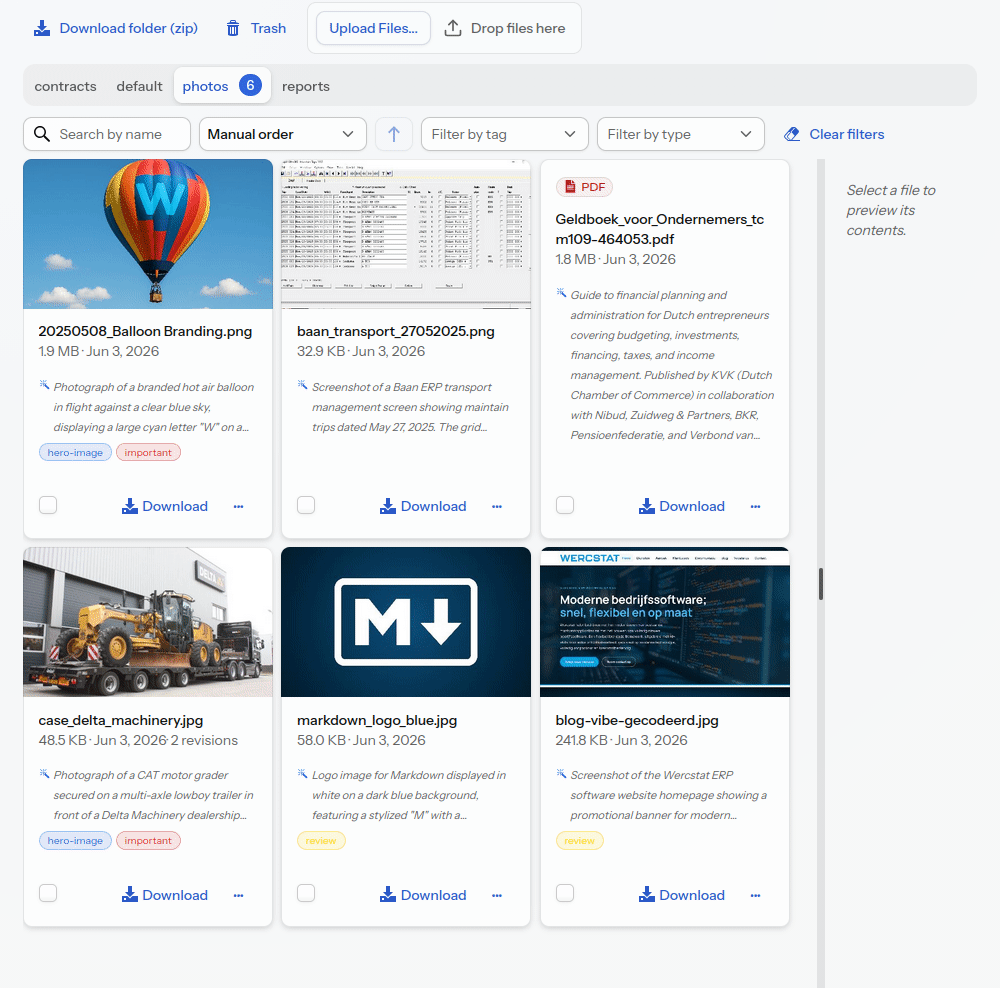Click AI summary sparkle icon on markdown_logo_blue card
Image resolution: width=1000 pixels, height=988 pixels.
pyautogui.click(x=302, y=773)
